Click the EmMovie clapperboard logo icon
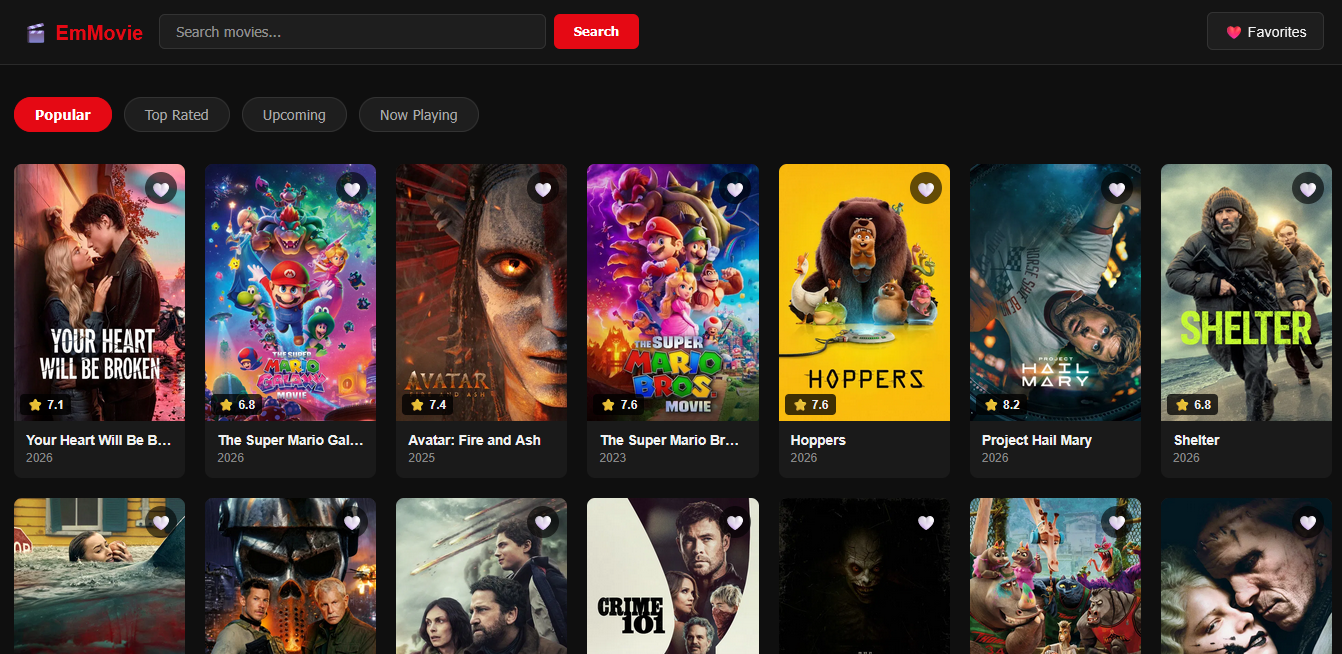The width and height of the screenshot is (1342, 654). 36,33
